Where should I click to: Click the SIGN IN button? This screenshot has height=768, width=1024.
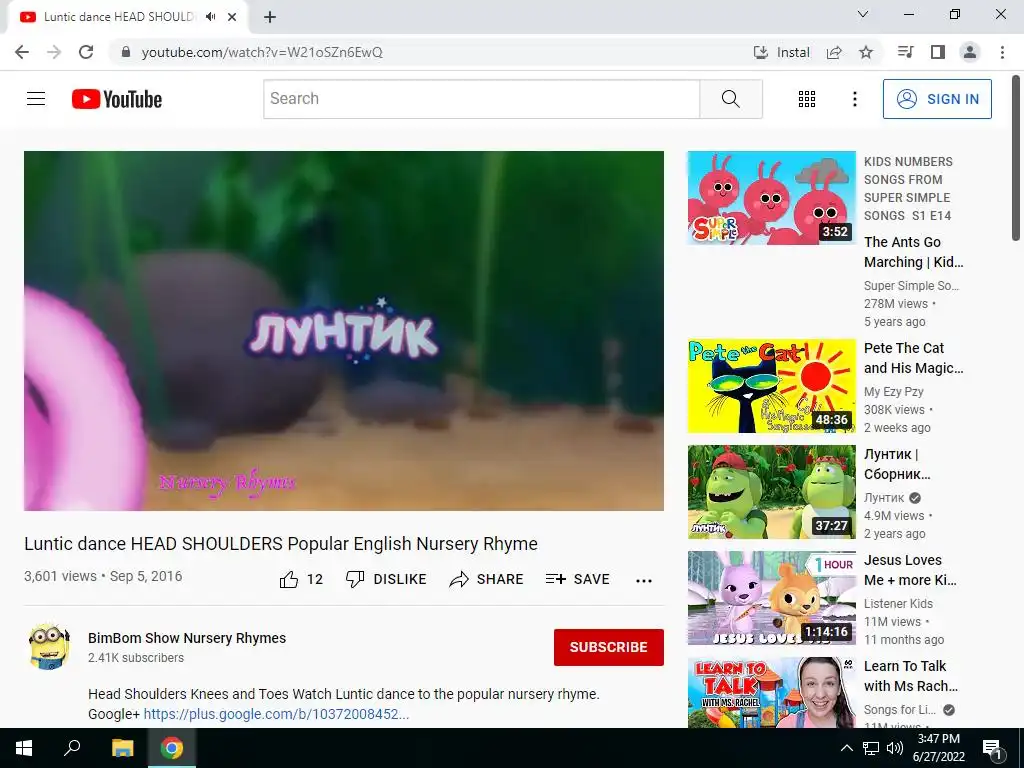coord(937,99)
